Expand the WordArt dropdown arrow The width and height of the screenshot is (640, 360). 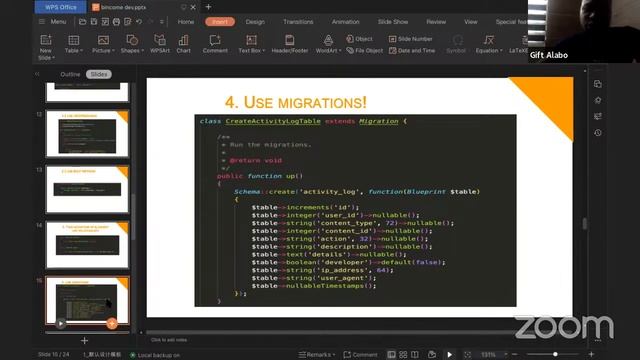(340, 51)
